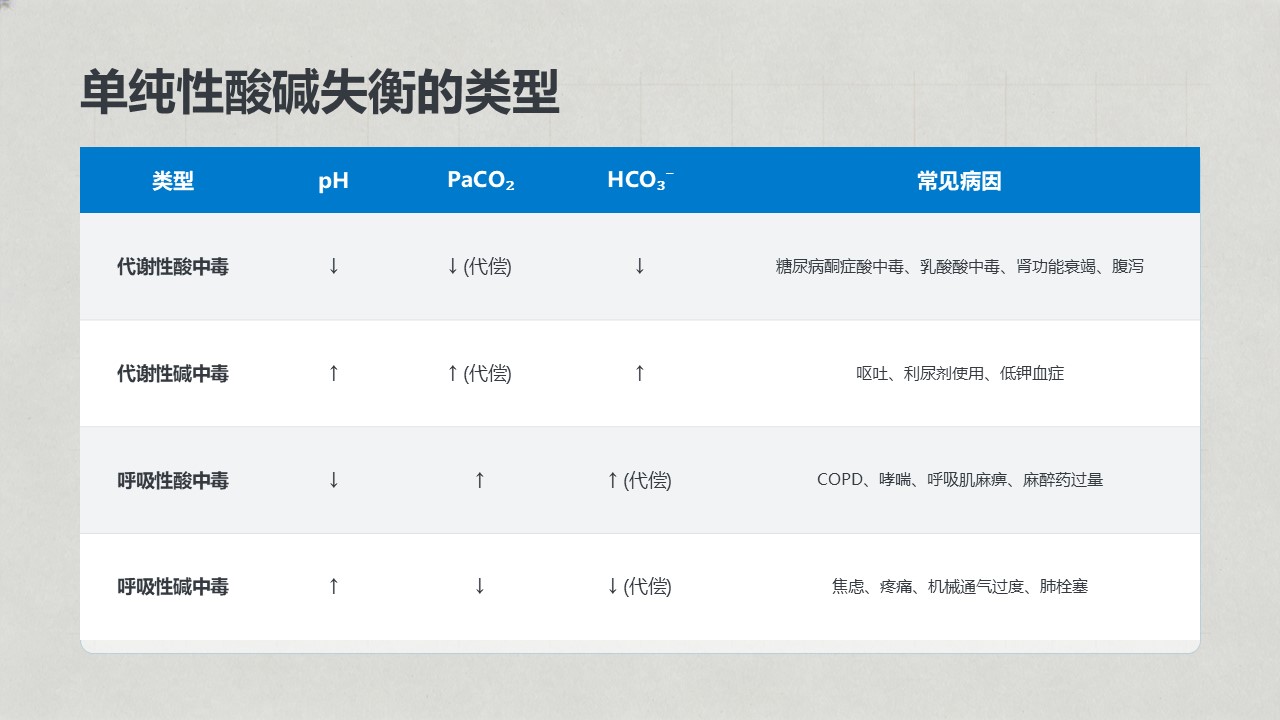Select the 呼吸性碱中毒 row label
The height and width of the screenshot is (720, 1280).
[x=173, y=587]
